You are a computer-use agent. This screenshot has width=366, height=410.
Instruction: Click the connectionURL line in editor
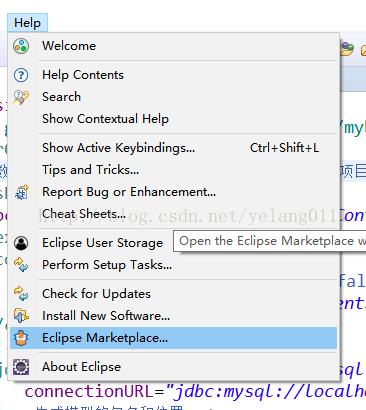[x=195, y=391]
